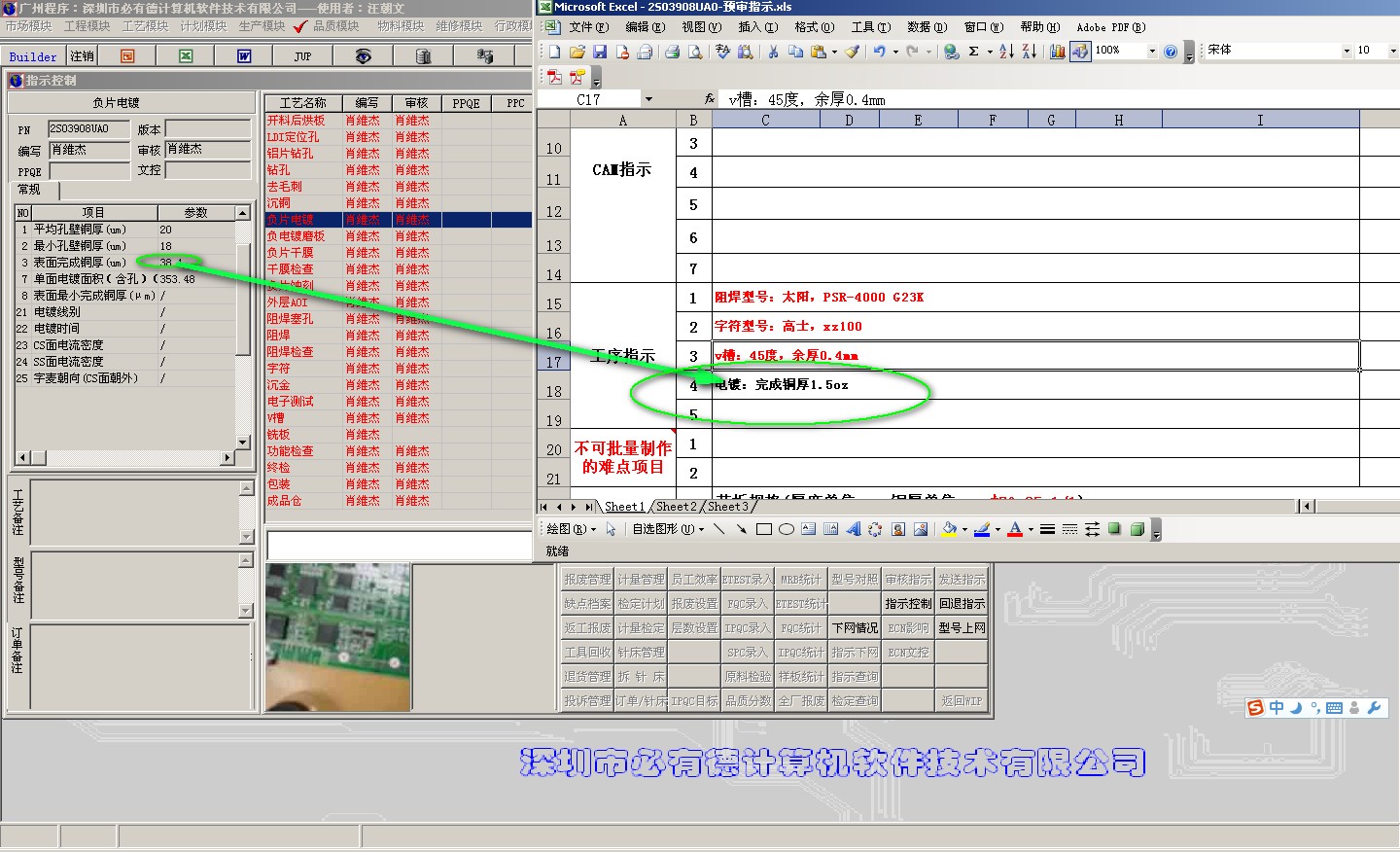Select the Rectangle drawing tool
Viewport: 1400px width, 852px height.
pos(763,529)
